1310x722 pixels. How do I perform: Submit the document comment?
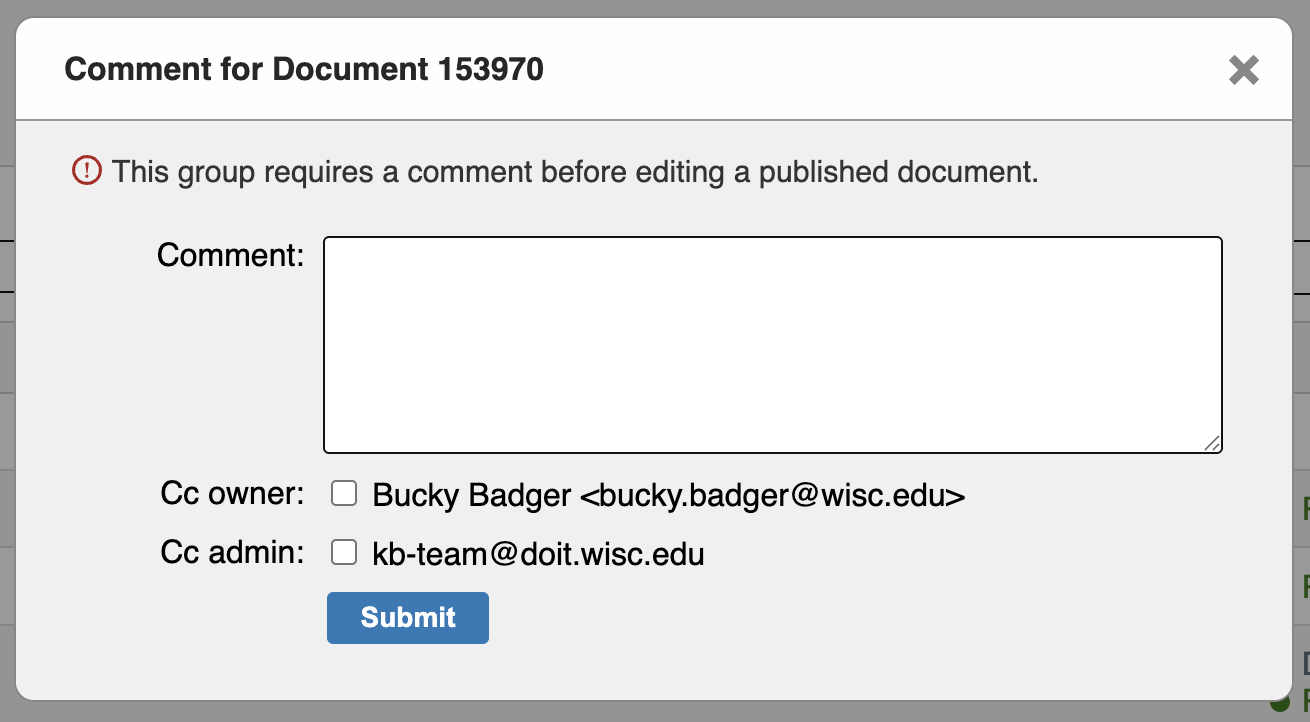coord(408,618)
